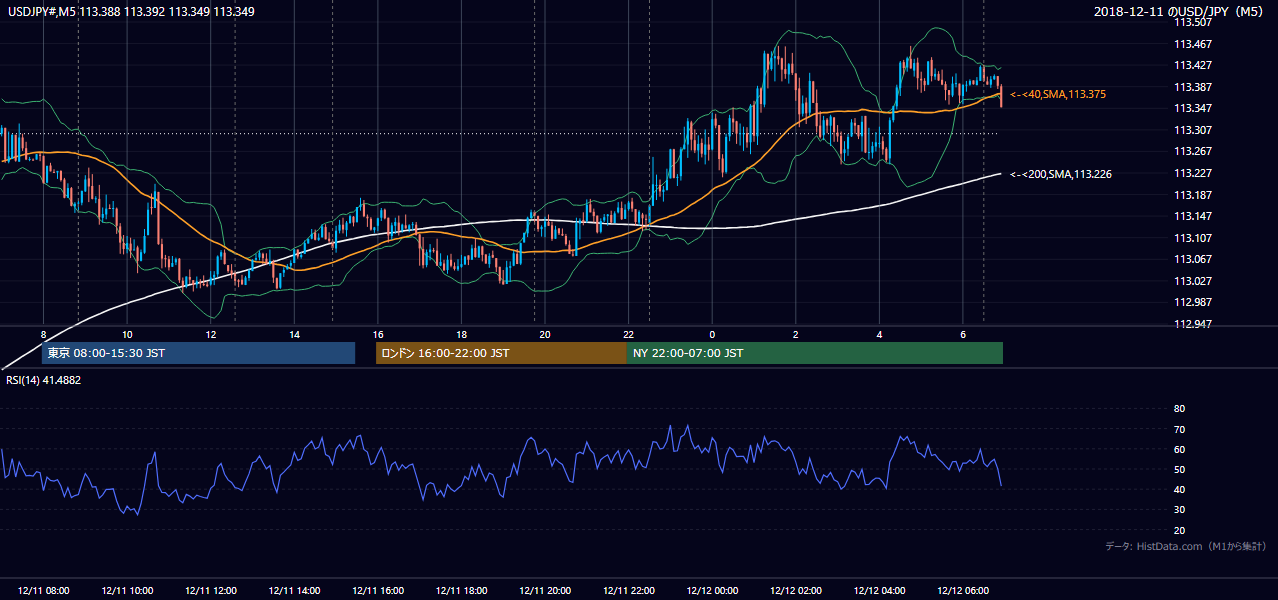Click the bottom date label 12/11 14:00
The image size is (1278, 600).
[x=294, y=591]
